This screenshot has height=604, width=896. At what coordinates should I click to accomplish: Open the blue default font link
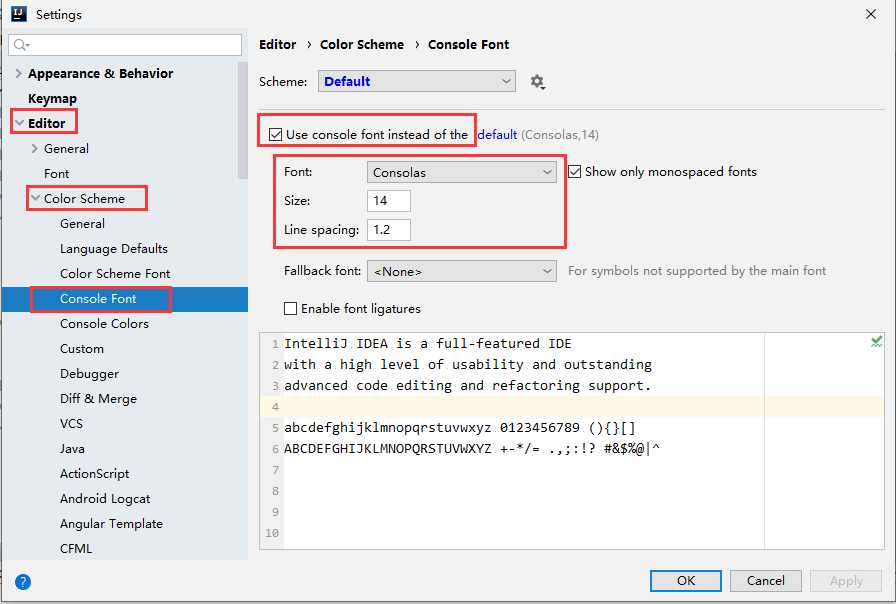click(497, 135)
